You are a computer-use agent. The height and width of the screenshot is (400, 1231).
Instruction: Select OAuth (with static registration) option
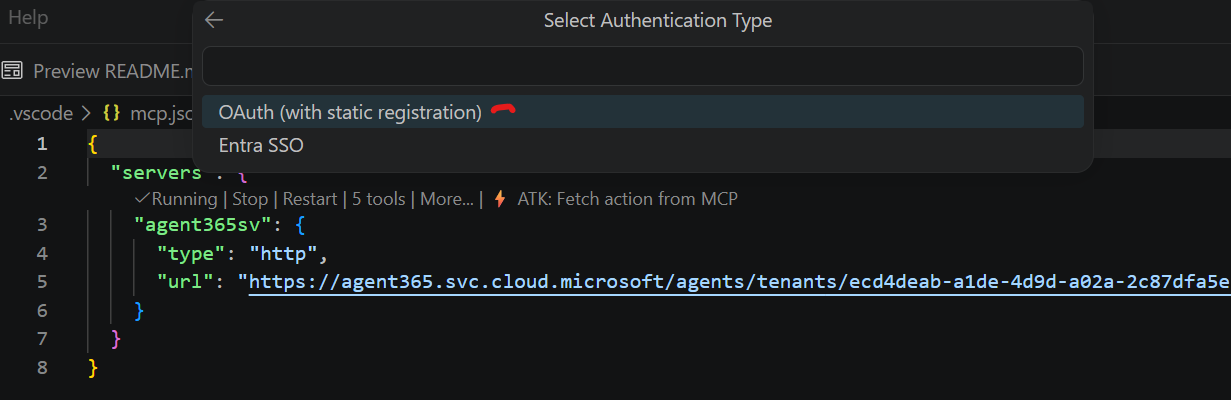[350, 112]
